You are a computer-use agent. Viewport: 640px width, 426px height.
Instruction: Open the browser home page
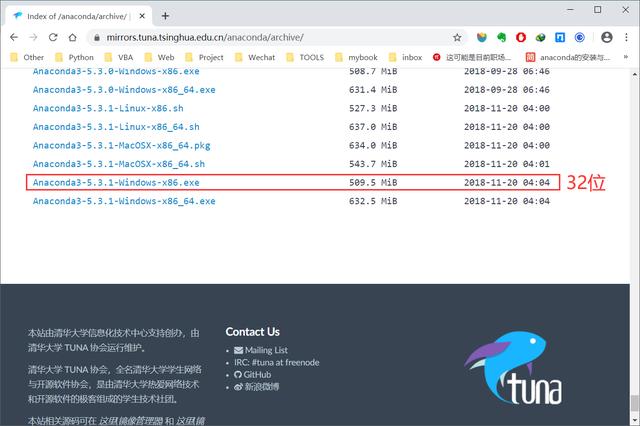[x=73, y=38]
